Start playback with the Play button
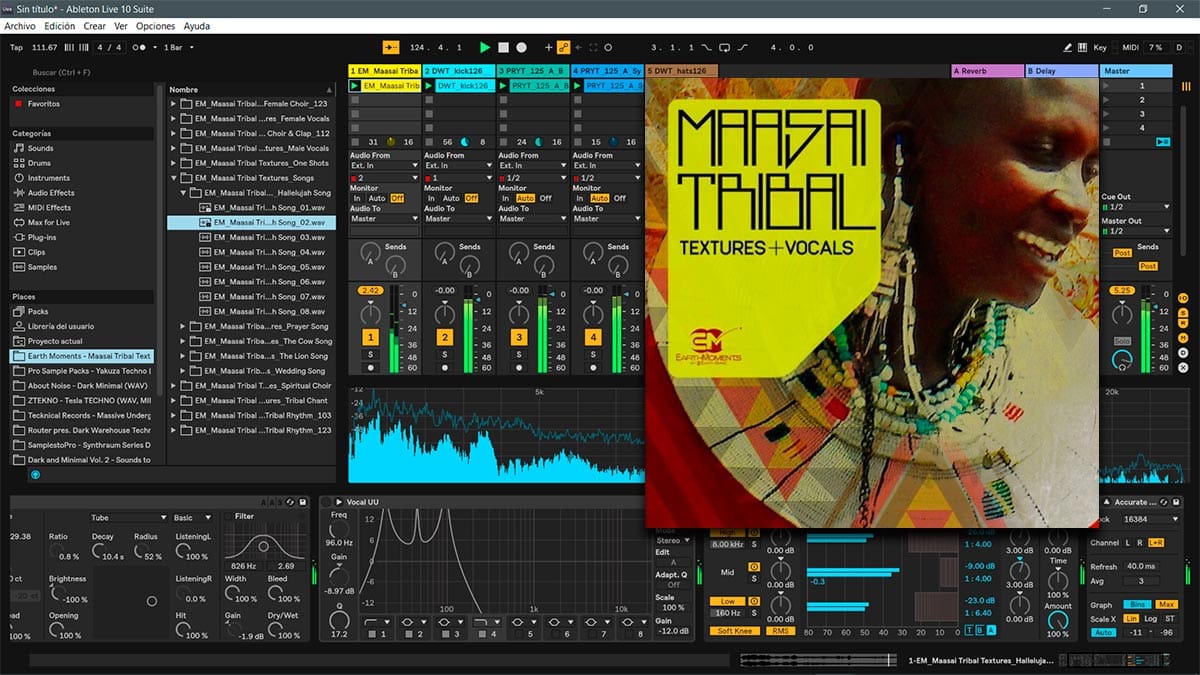 485,47
